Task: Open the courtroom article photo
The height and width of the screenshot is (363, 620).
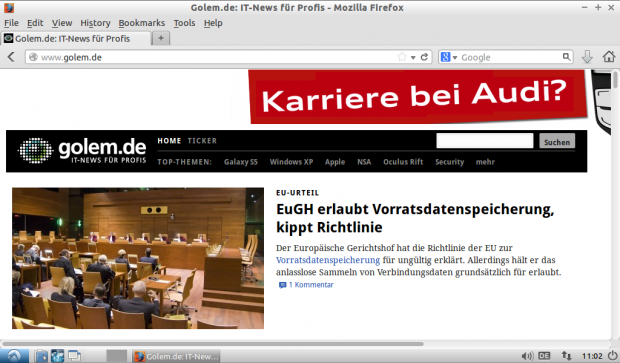Action: pos(138,258)
